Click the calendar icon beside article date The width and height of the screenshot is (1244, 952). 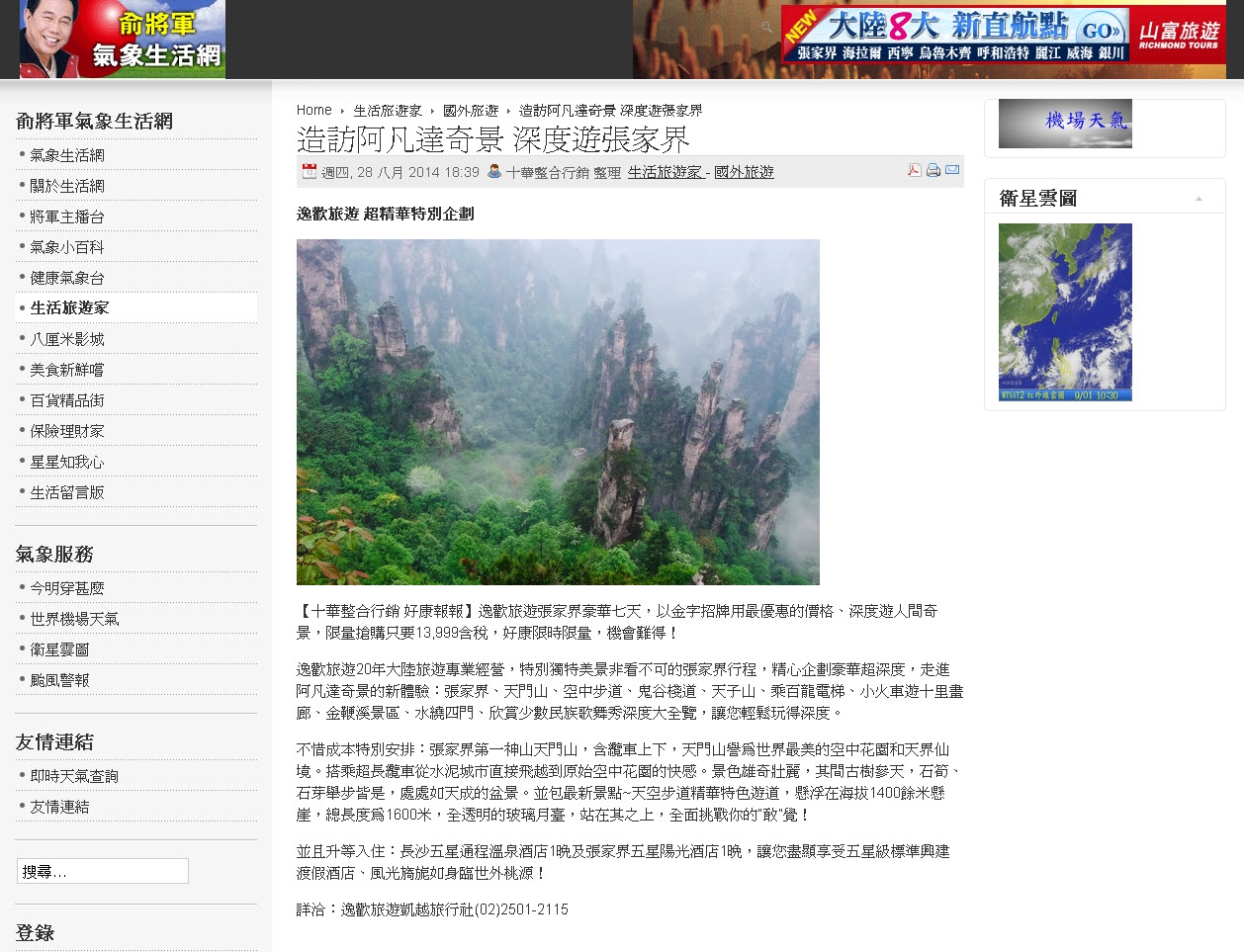[x=309, y=171]
